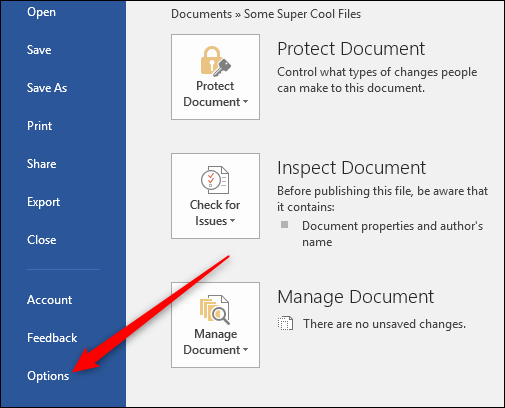Choose Print from the Backstage menu

(39, 126)
